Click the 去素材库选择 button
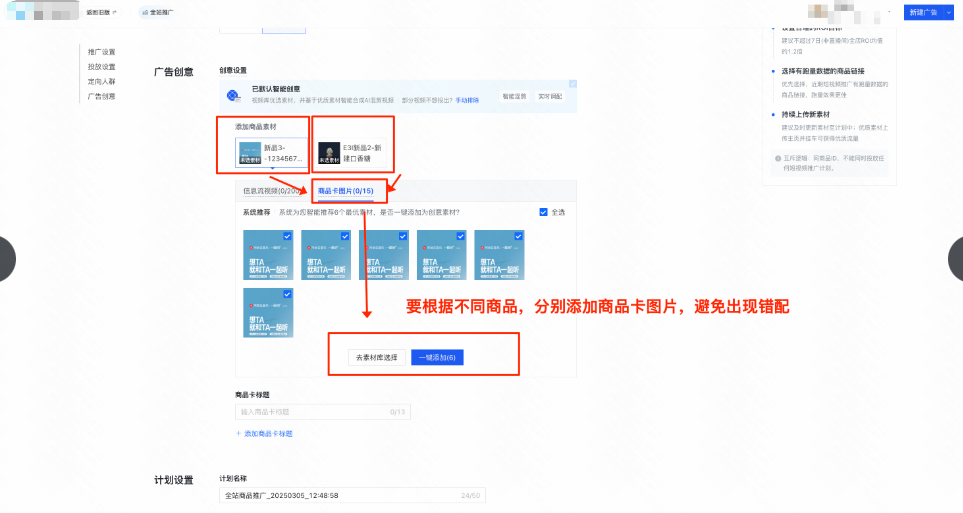 [x=376, y=358]
